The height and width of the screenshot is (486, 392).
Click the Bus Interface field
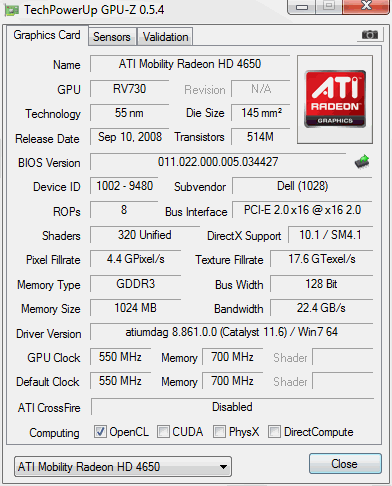302,210
